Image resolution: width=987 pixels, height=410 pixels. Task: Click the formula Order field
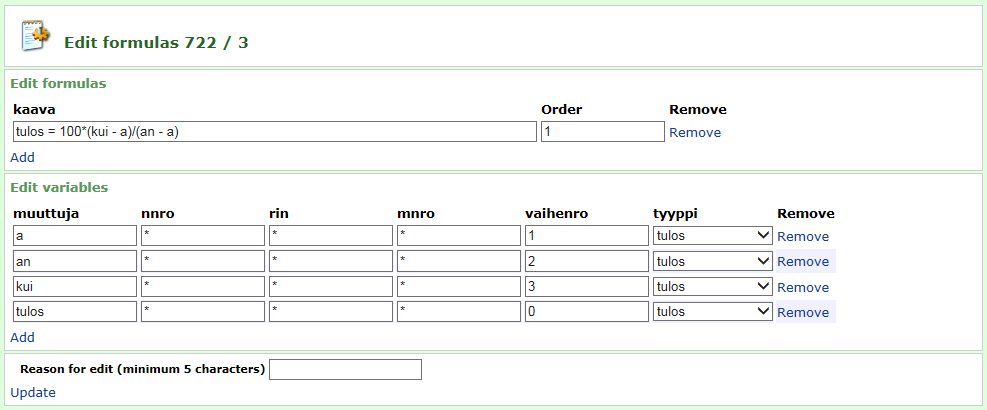tap(602, 132)
